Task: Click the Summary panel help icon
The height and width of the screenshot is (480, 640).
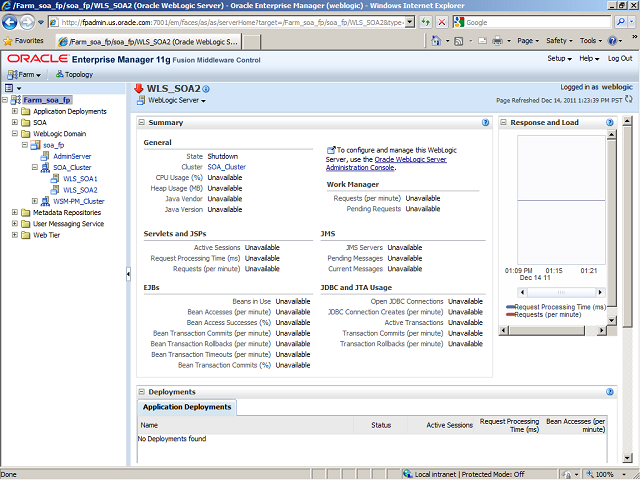Action: tap(485, 122)
